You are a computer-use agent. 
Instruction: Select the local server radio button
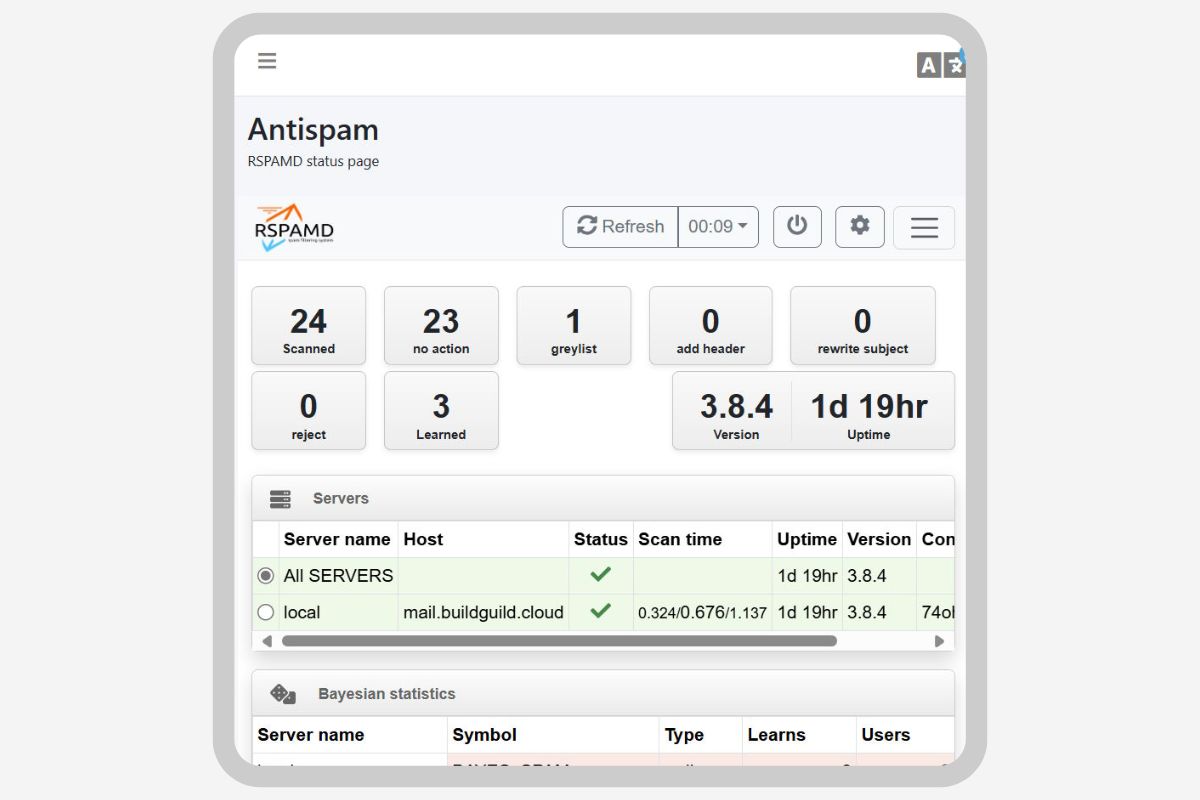point(266,612)
